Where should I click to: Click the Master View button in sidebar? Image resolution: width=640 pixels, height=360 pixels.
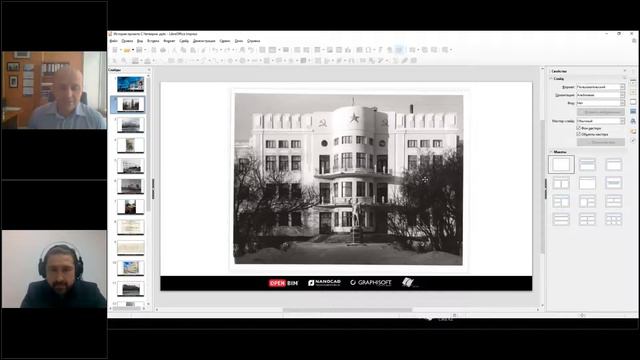pos(600,142)
